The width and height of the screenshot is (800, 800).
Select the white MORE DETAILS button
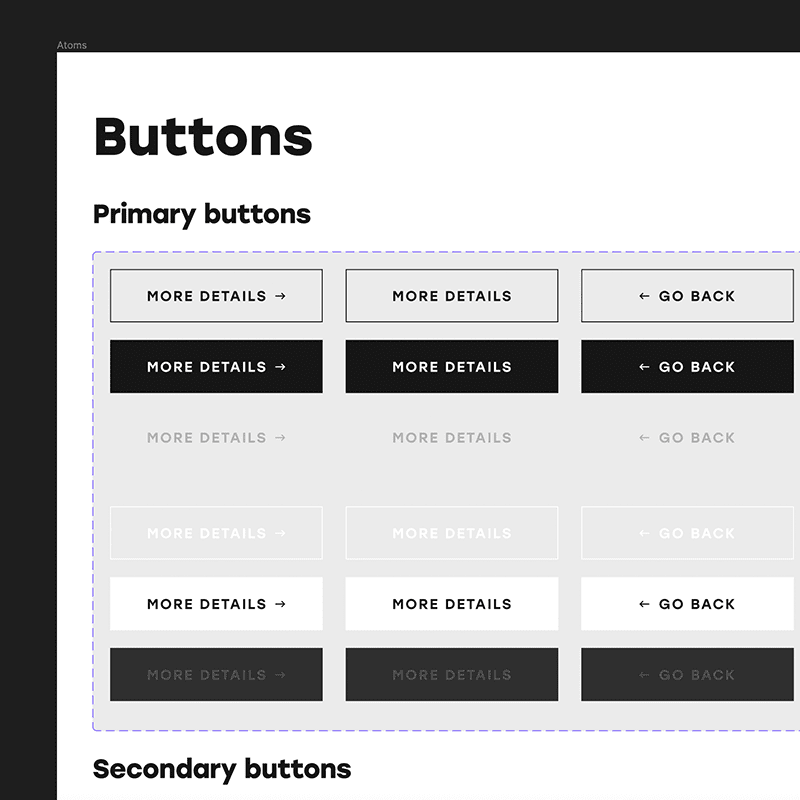451,604
